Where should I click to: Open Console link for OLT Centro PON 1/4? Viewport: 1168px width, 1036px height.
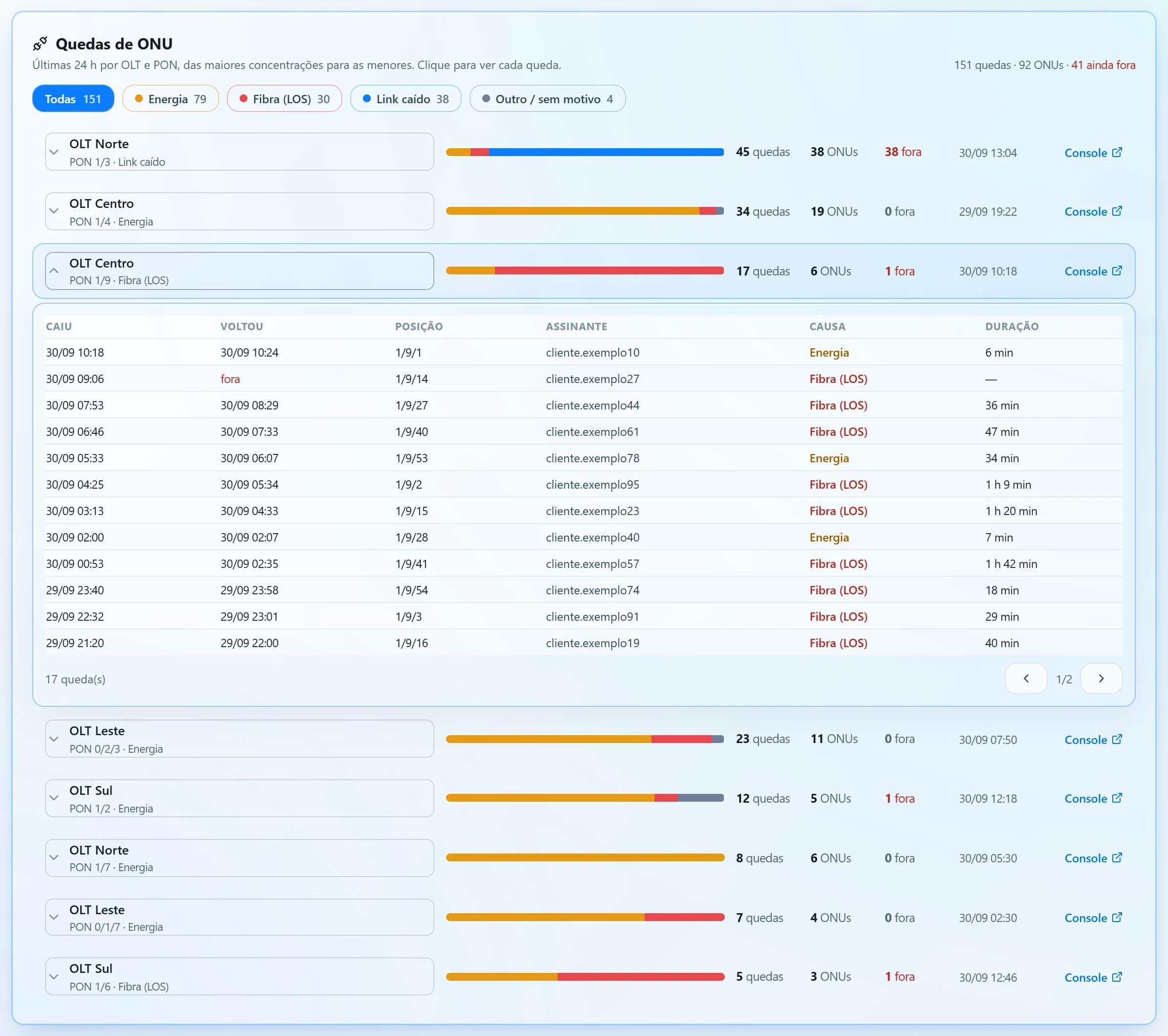1093,211
